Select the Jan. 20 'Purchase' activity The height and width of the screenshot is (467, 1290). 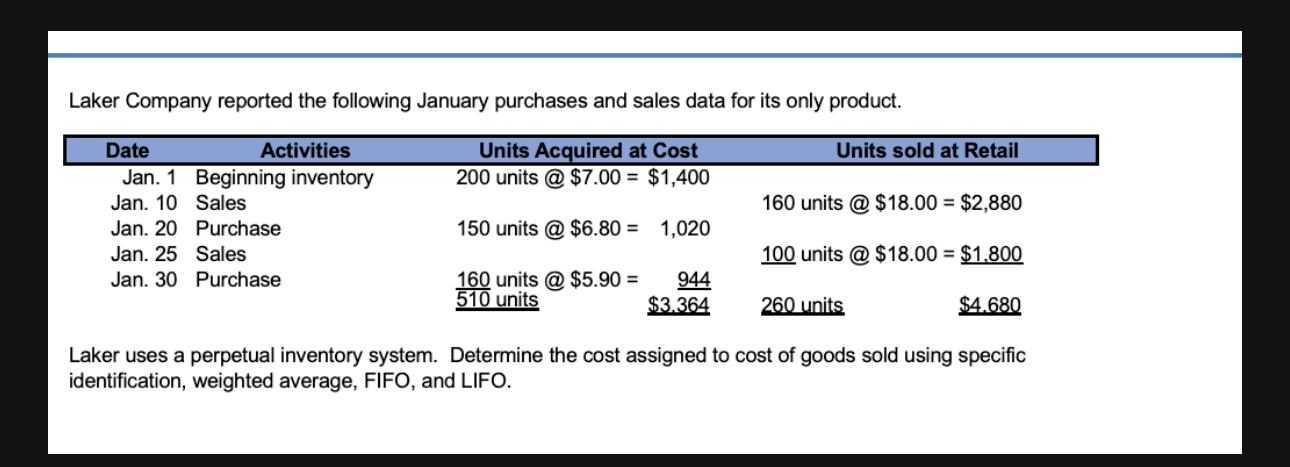coord(238,229)
